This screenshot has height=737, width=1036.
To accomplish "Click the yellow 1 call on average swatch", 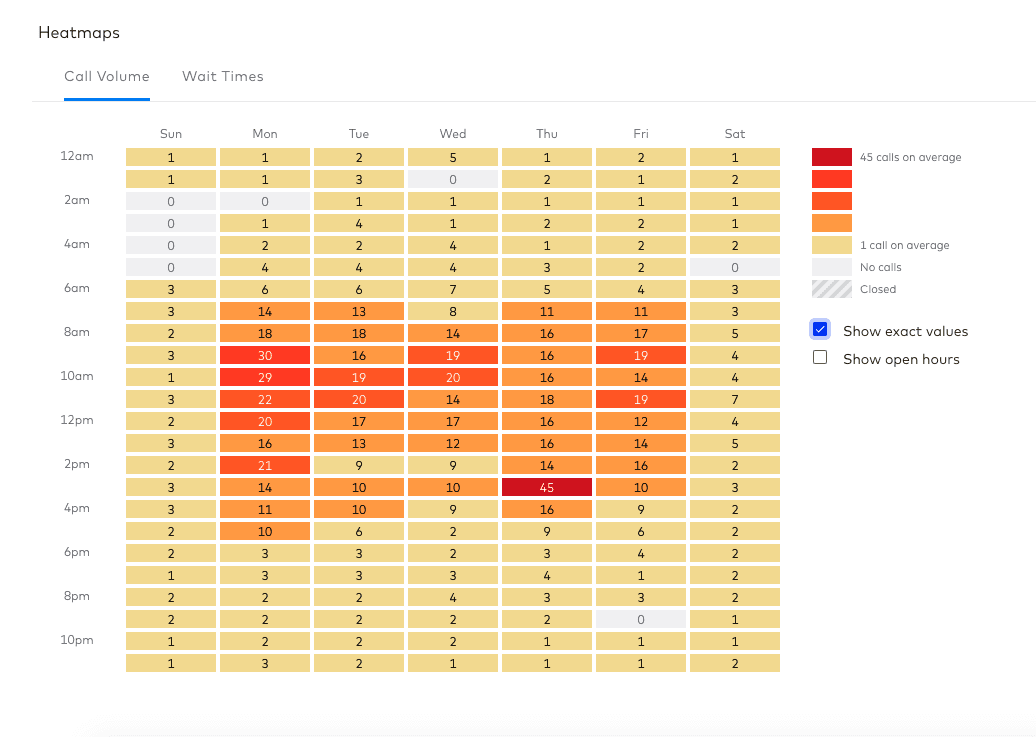I will [831, 245].
